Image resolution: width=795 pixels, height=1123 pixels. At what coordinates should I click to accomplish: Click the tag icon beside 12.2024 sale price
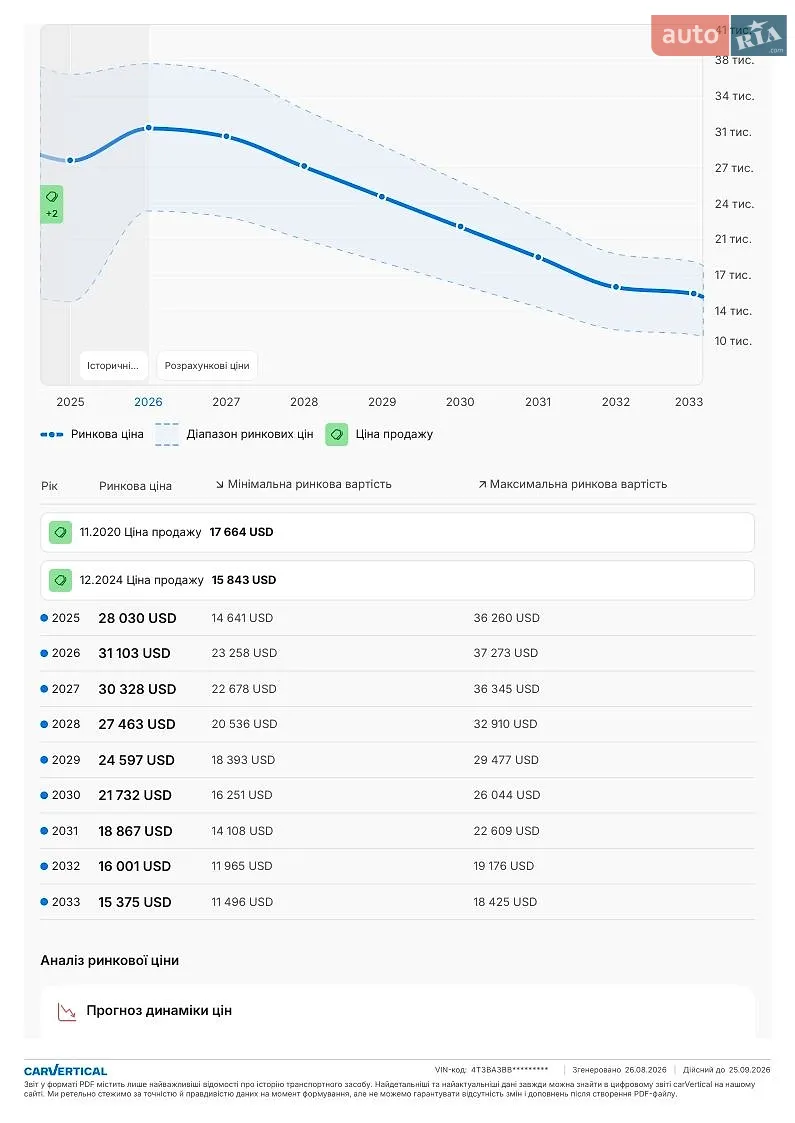60,580
